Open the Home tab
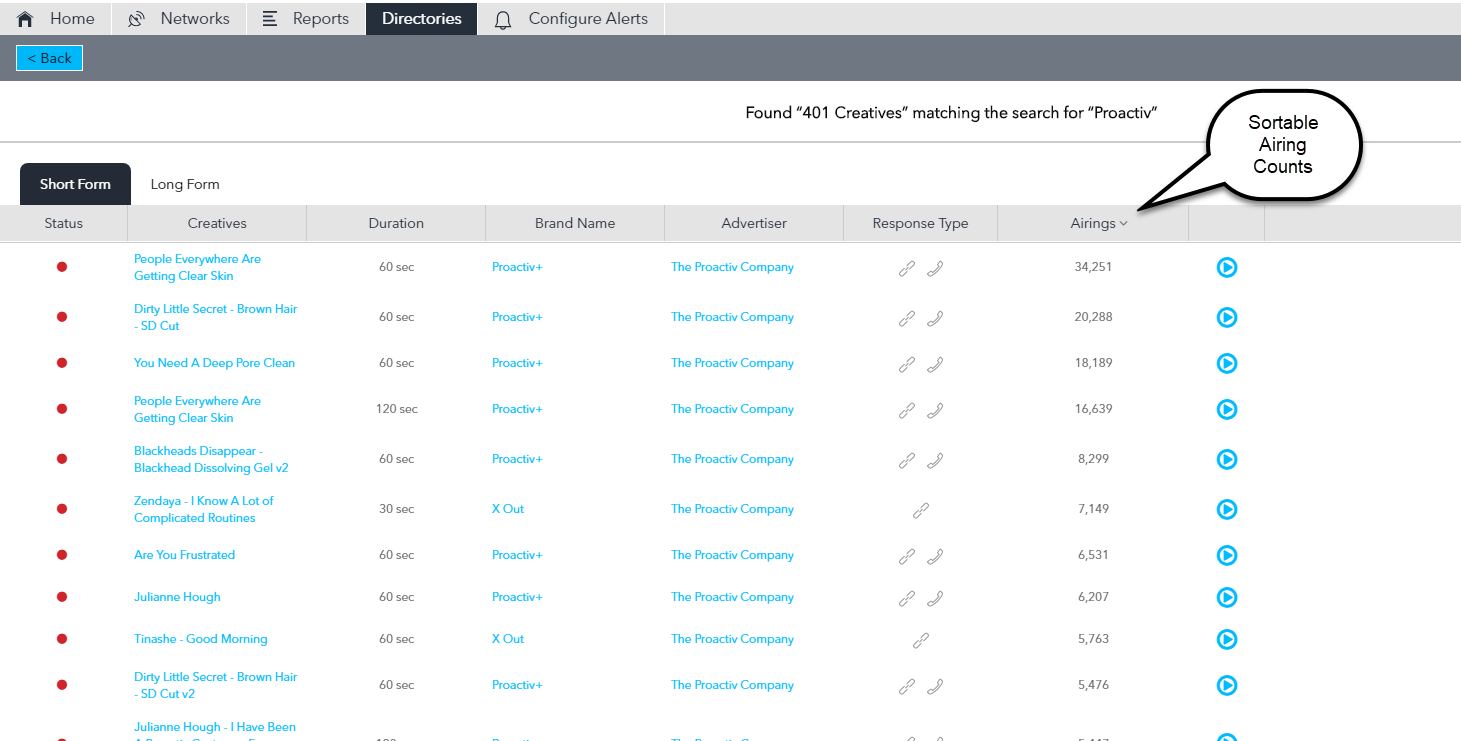The image size is (1461, 741). point(56,18)
